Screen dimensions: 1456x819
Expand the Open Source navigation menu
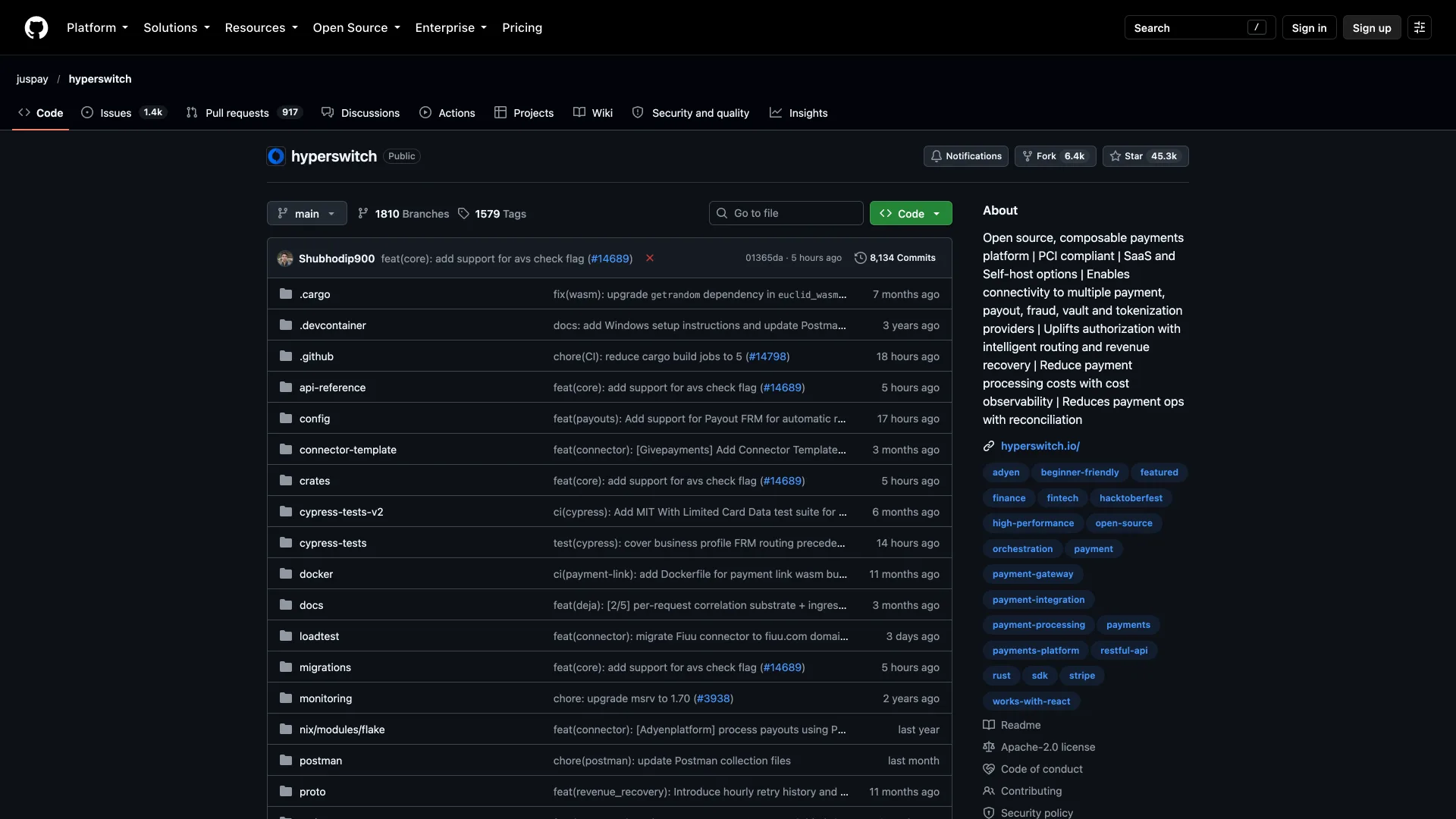(x=356, y=27)
